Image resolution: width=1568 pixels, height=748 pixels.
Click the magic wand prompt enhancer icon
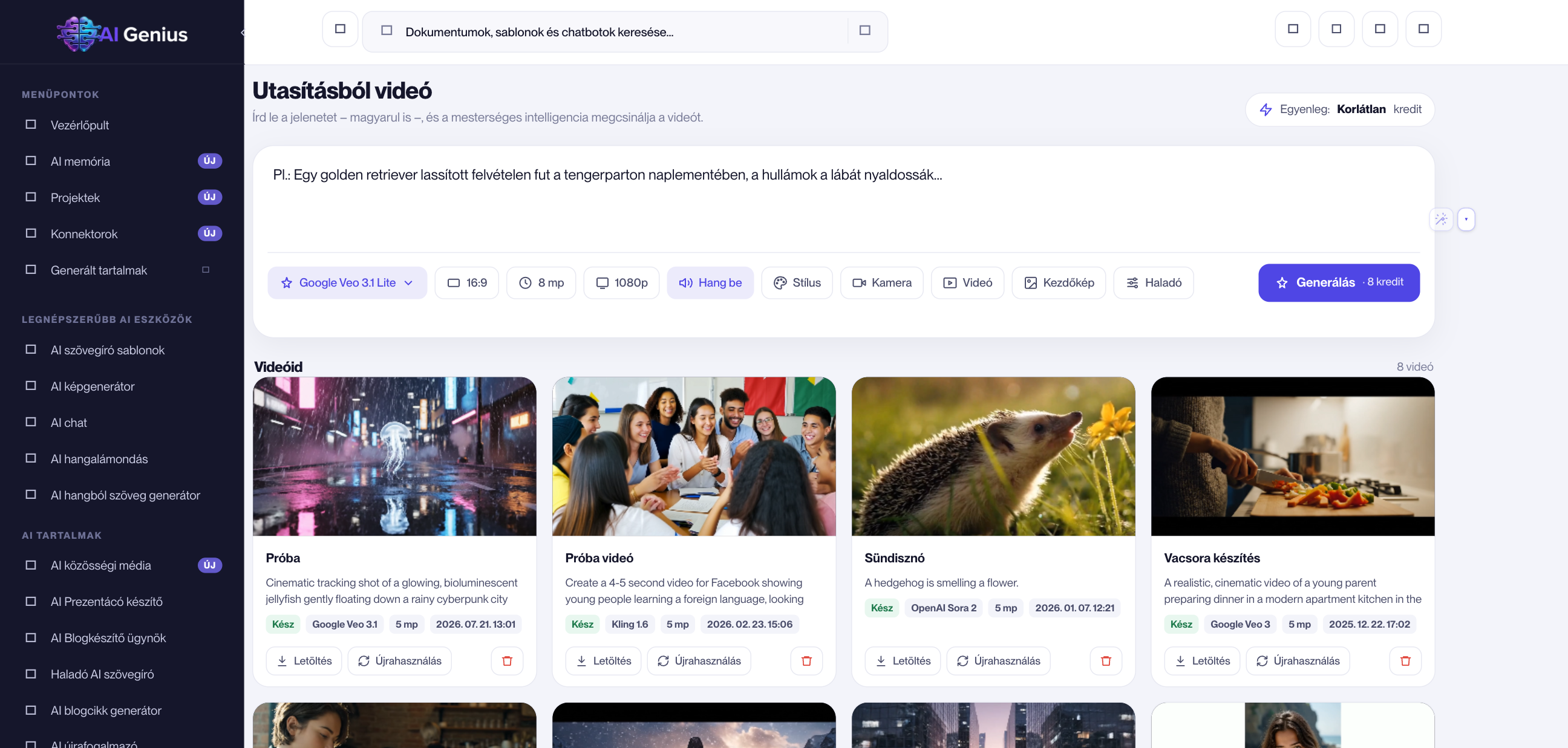coord(1441,219)
